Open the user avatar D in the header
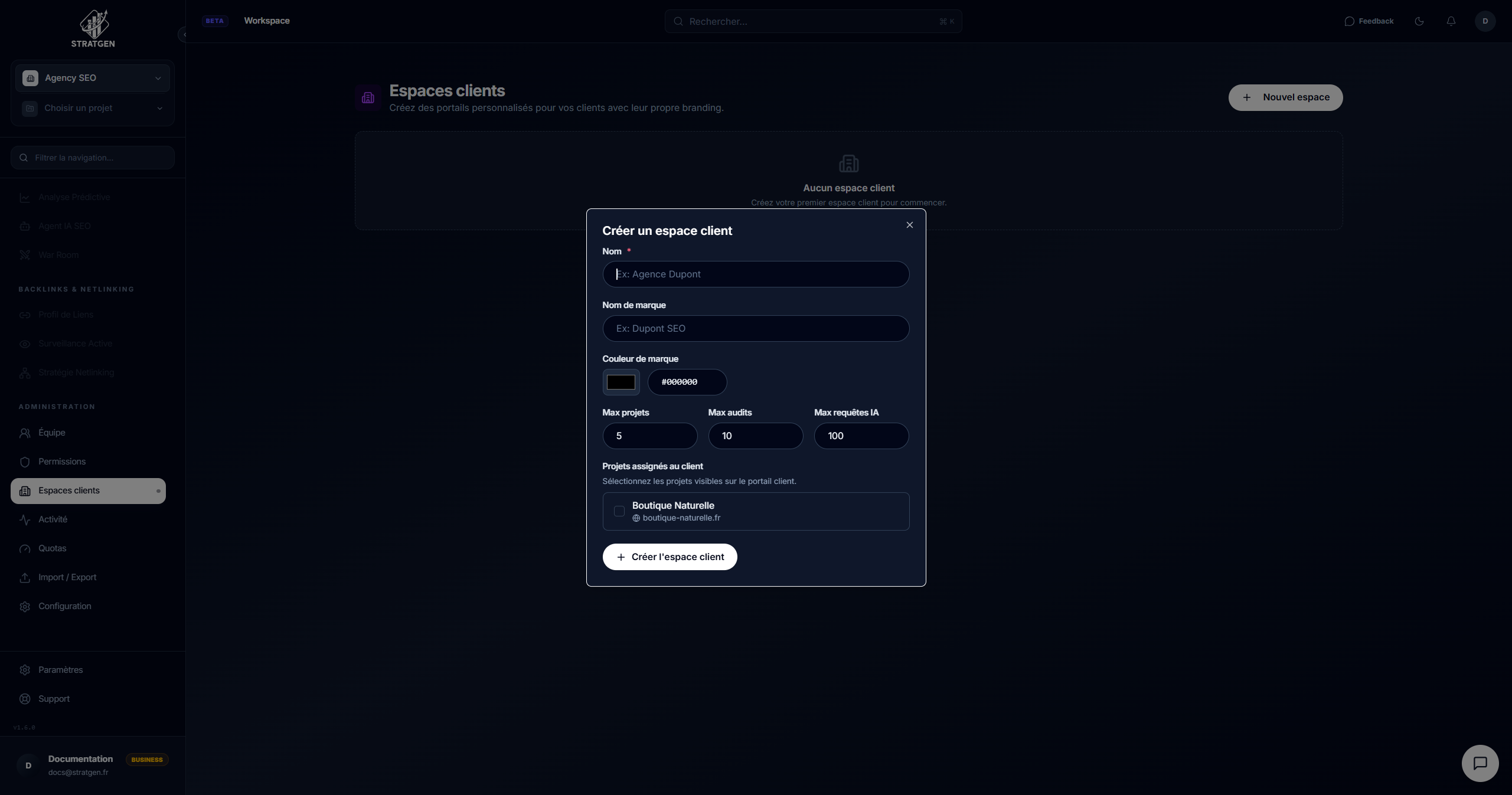 click(1485, 21)
